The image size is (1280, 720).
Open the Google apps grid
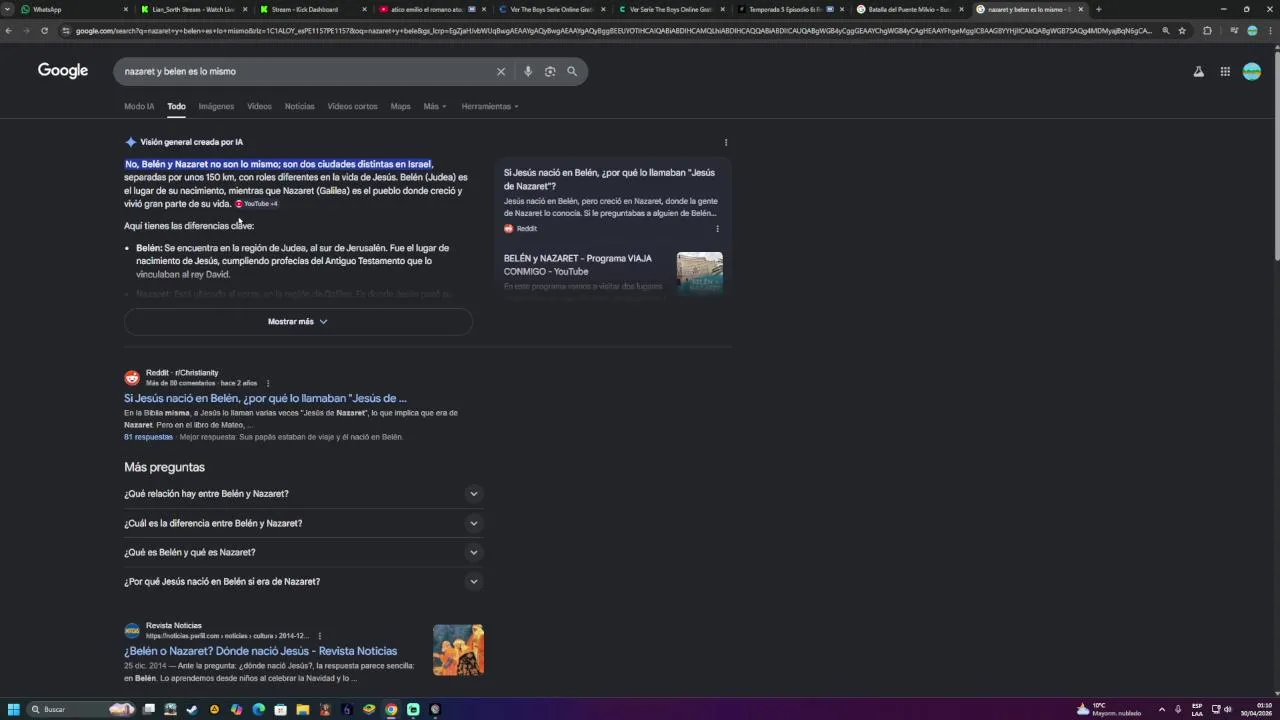(x=1225, y=71)
